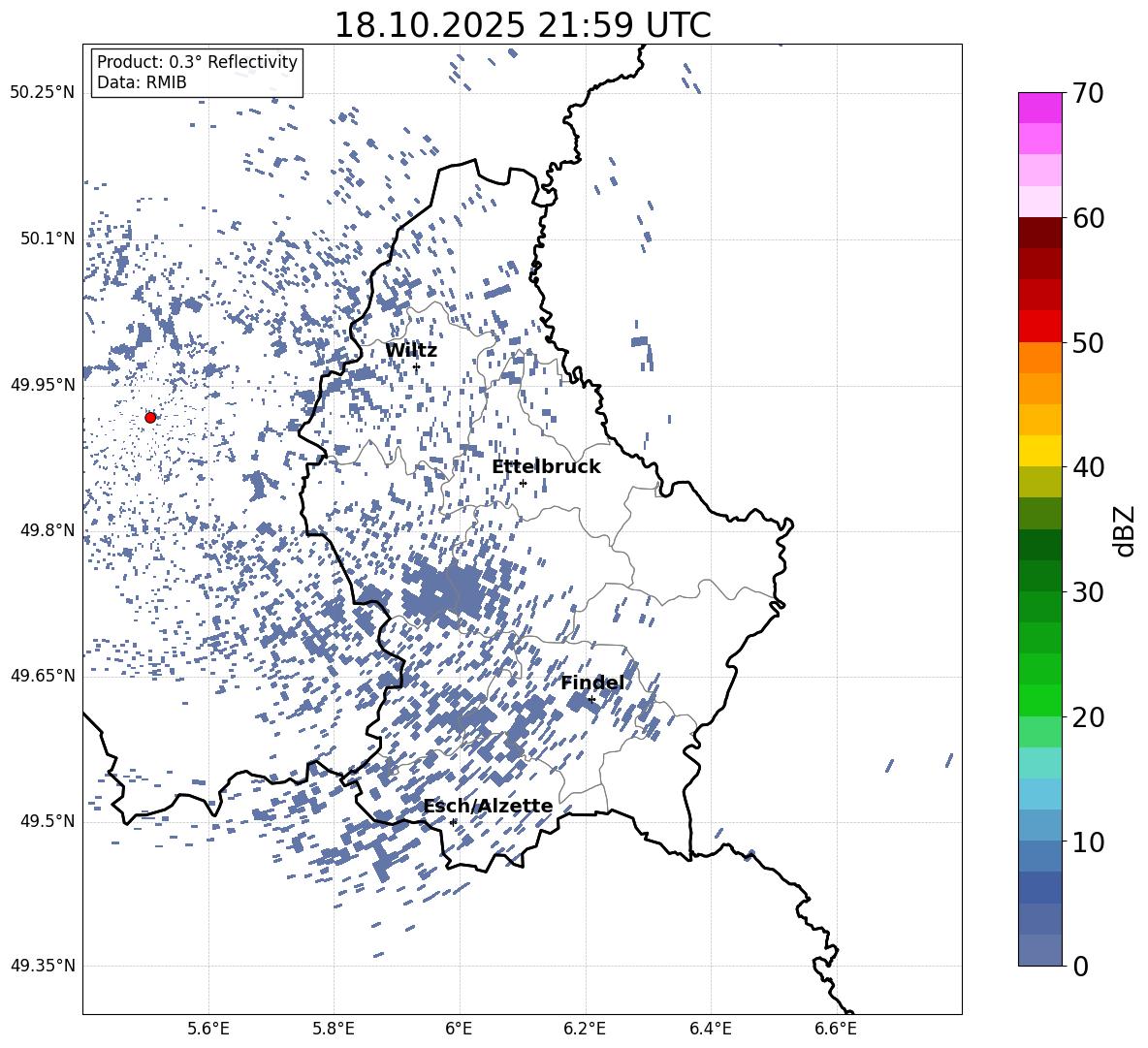
Task: Click the 5.8°E longitude label
Action: point(334,1029)
